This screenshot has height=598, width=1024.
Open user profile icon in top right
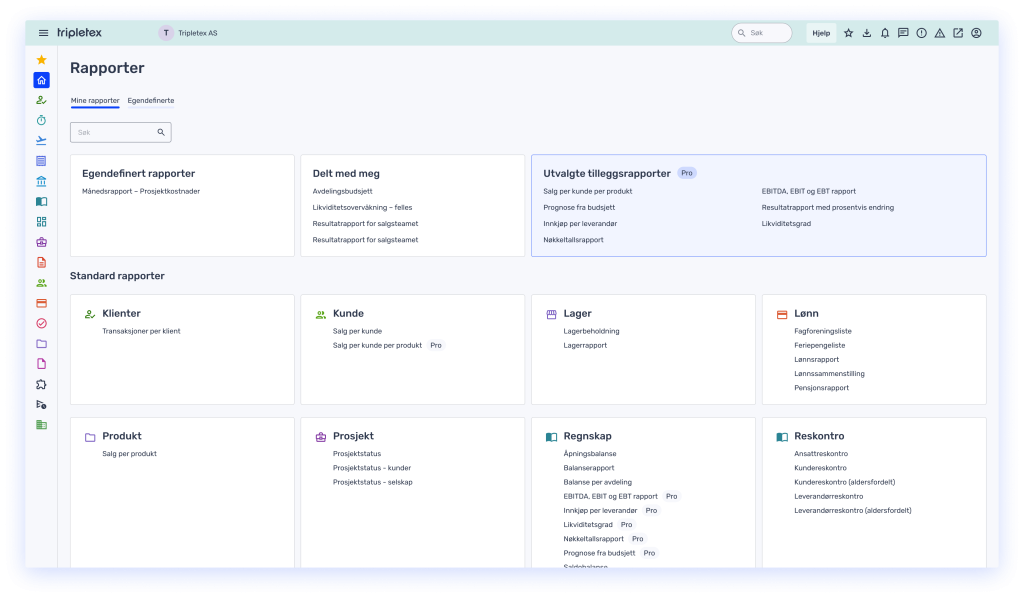[x=976, y=33]
